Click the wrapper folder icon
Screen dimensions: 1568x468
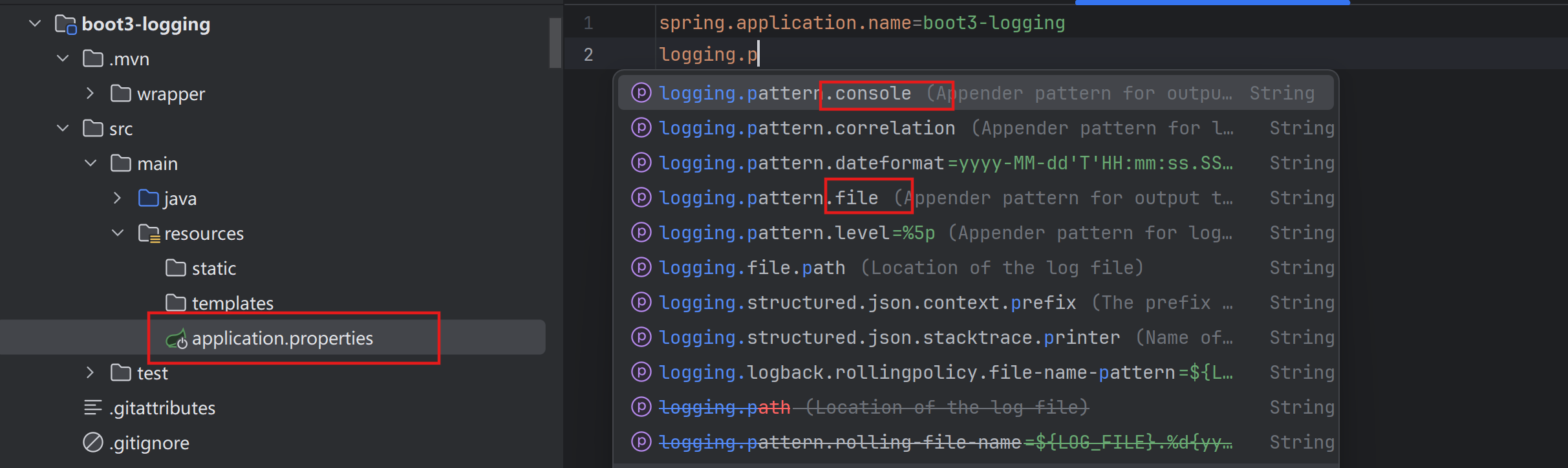[121, 94]
